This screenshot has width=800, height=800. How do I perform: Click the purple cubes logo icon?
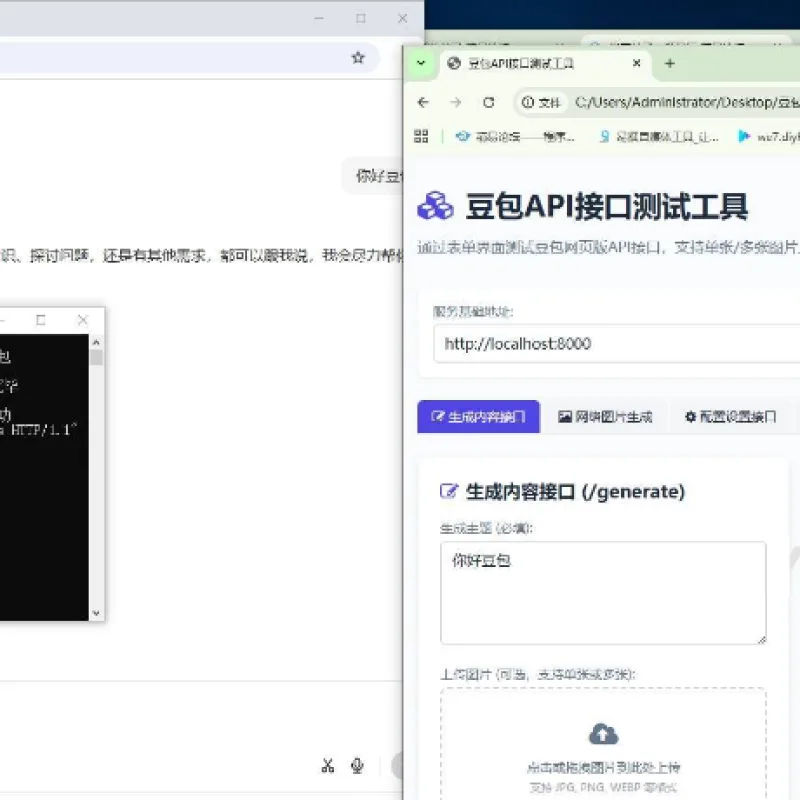click(x=435, y=206)
